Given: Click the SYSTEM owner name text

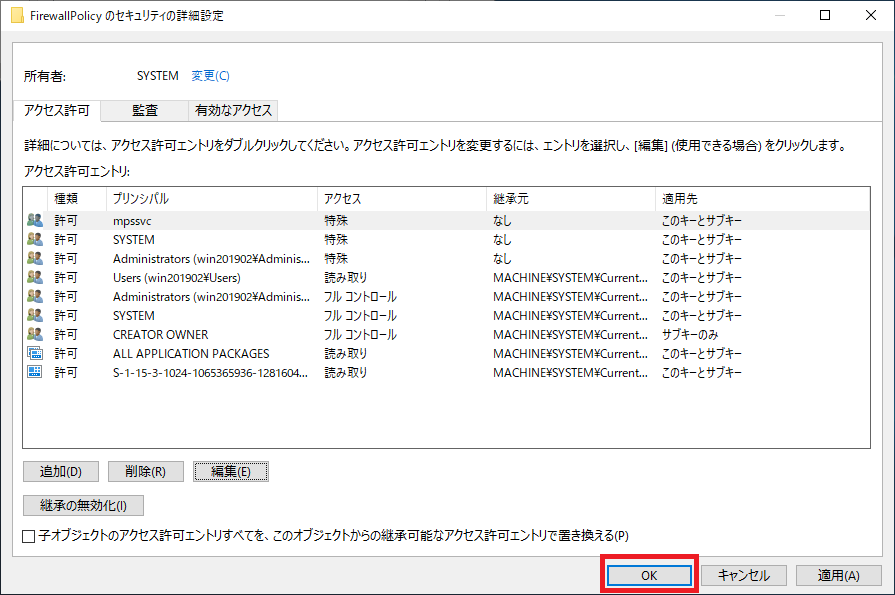Looking at the screenshot, I should coord(158,75).
